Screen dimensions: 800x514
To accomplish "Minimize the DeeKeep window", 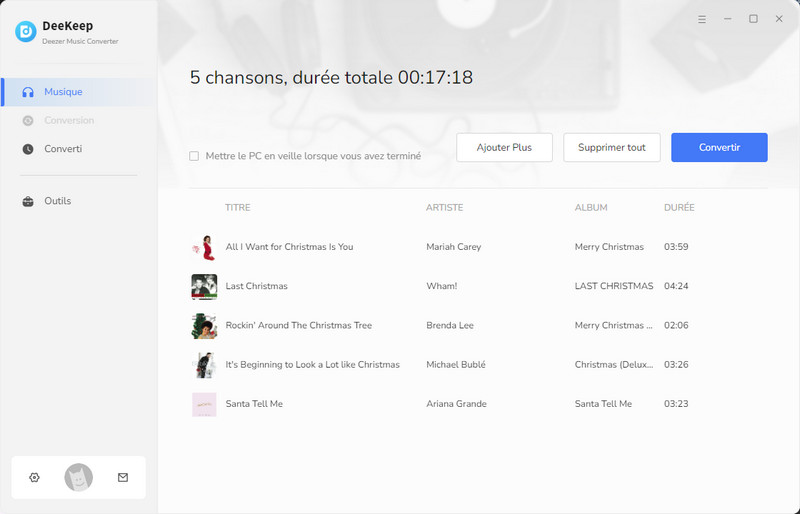I will pyautogui.click(x=728, y=19).
